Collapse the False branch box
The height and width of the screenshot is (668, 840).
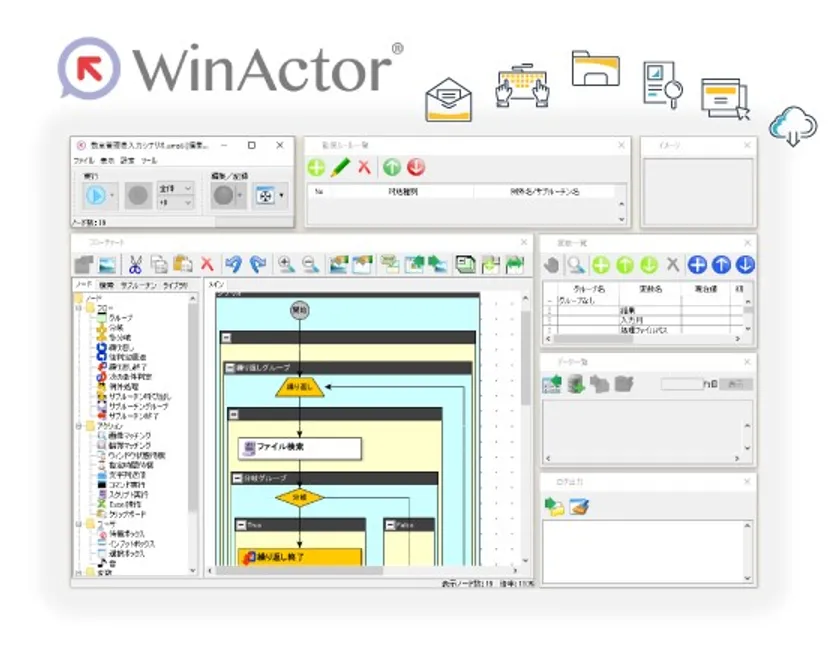[x=391, y=525]
